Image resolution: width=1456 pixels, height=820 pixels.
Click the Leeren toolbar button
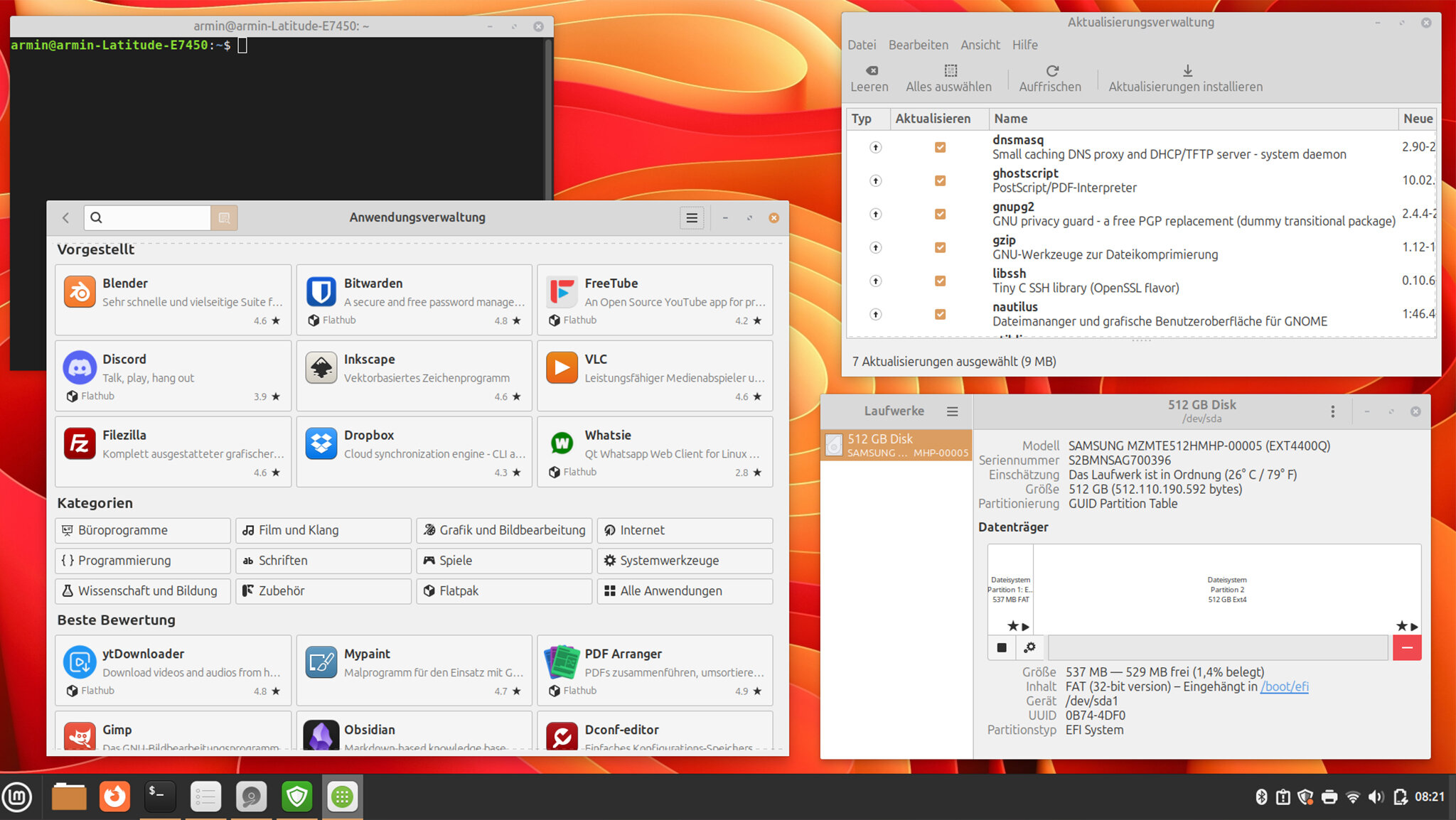pos(869,79)
